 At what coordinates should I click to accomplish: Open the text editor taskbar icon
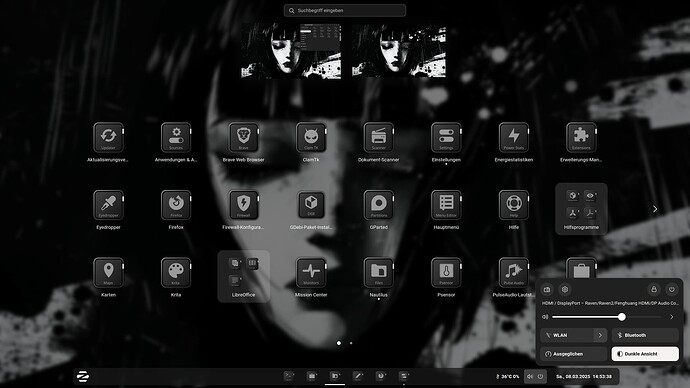tap(358, 376)
